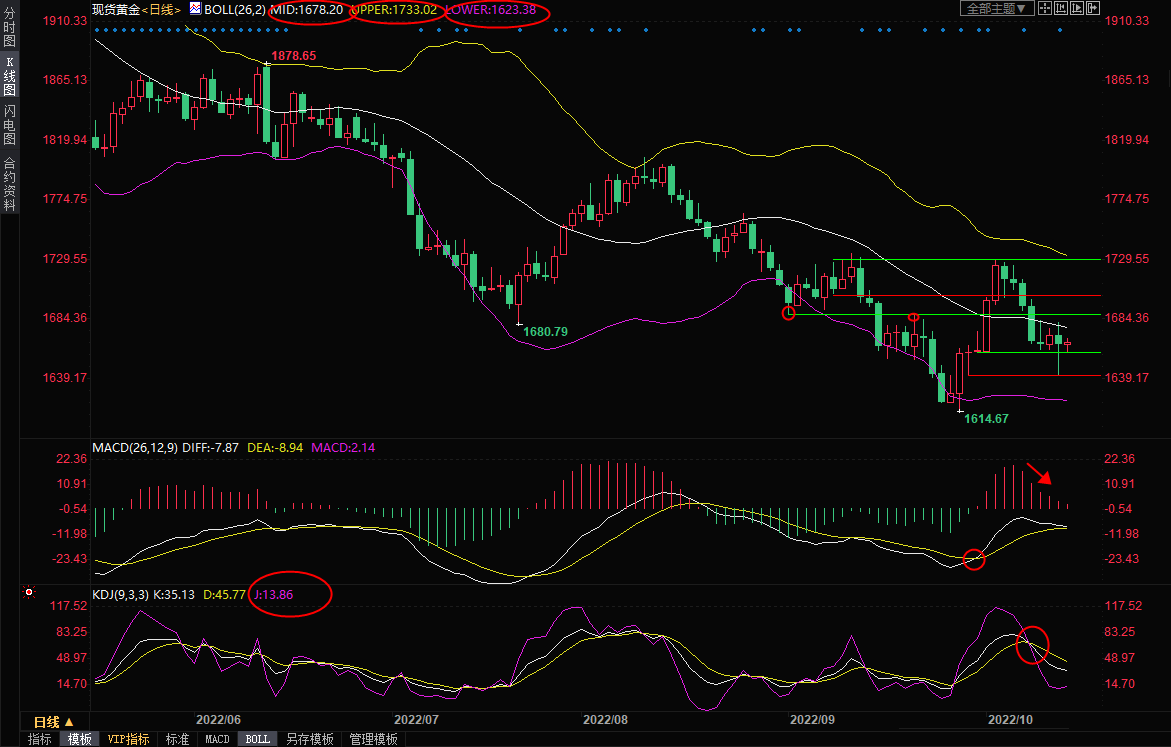Expand the 日线 period selector
The width and height of the screenshot is (1171, 747).
click(x=53, y=722)
